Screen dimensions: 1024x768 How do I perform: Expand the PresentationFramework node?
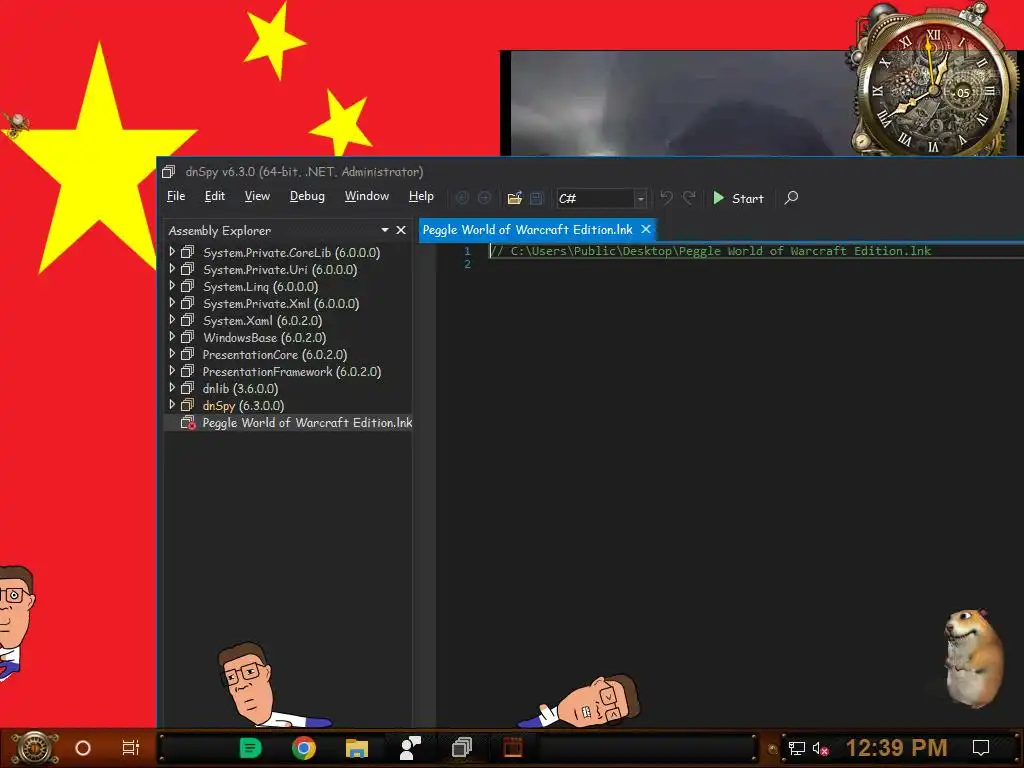click(x=172, y=370)
